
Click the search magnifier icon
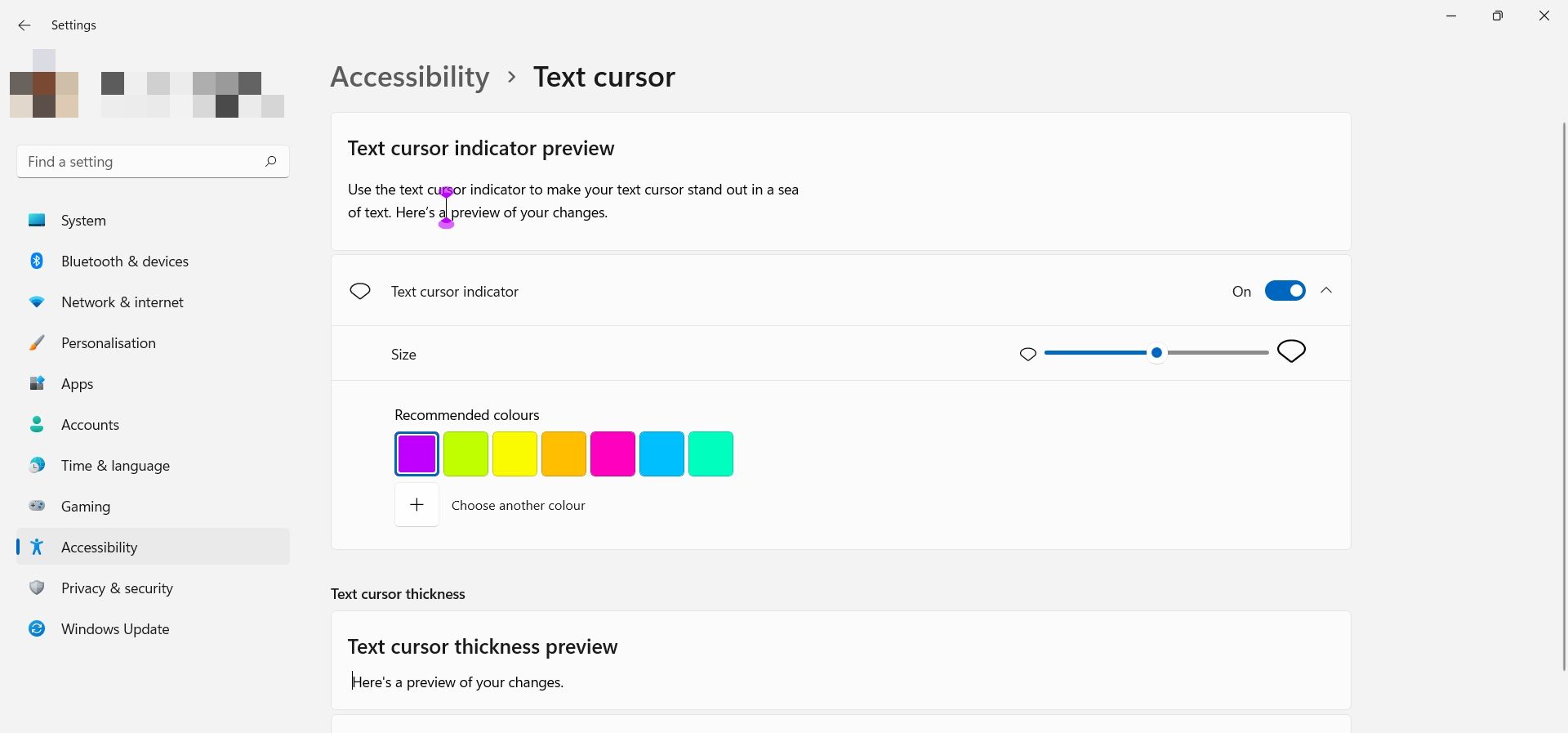(270, 161)
